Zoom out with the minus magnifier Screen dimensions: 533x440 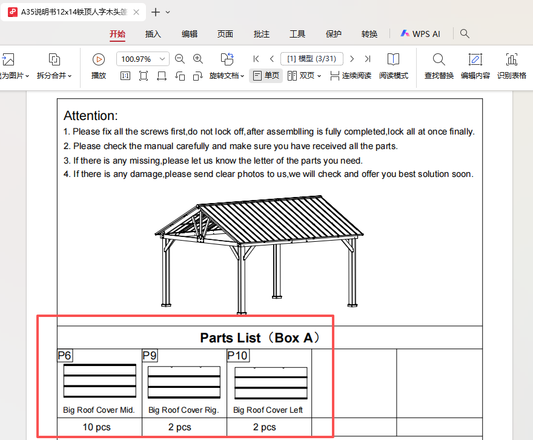pos(179,59)
